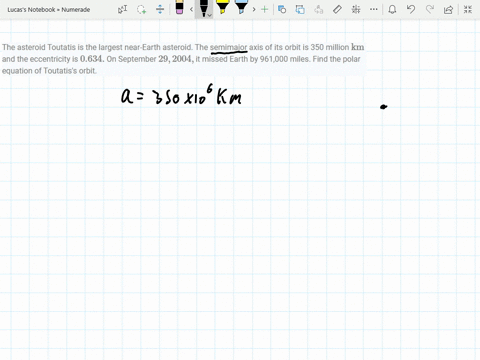Click the Lucas's Notebook » Numerade title
The image size is (480, 360).
click(49, 10)
